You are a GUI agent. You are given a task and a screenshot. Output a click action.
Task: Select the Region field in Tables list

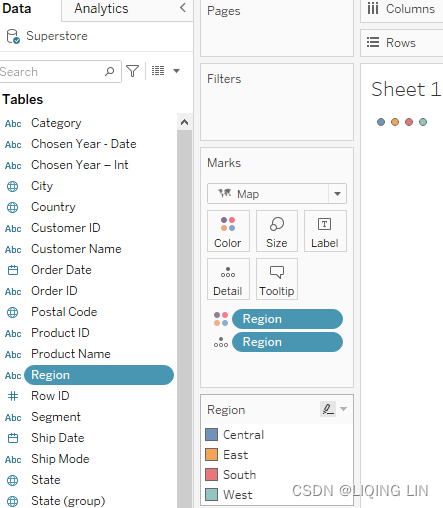[x=99, y=375]
